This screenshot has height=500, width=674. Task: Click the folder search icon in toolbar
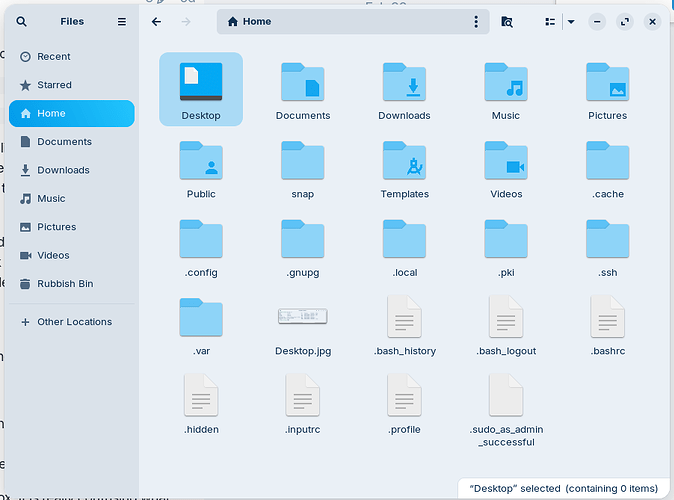[x=507, y=21]
